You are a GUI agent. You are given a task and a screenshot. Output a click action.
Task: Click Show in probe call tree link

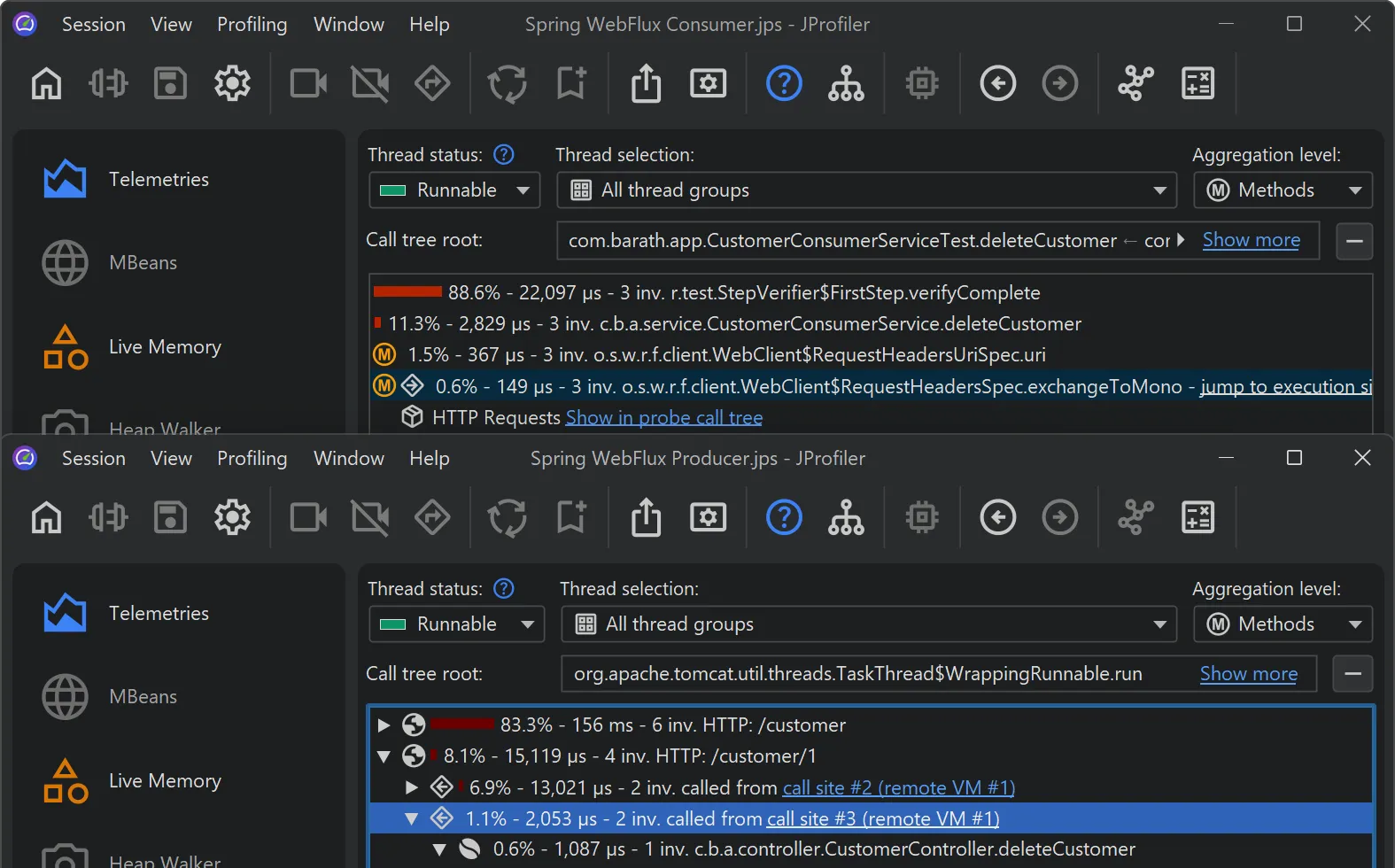[664, 418]
